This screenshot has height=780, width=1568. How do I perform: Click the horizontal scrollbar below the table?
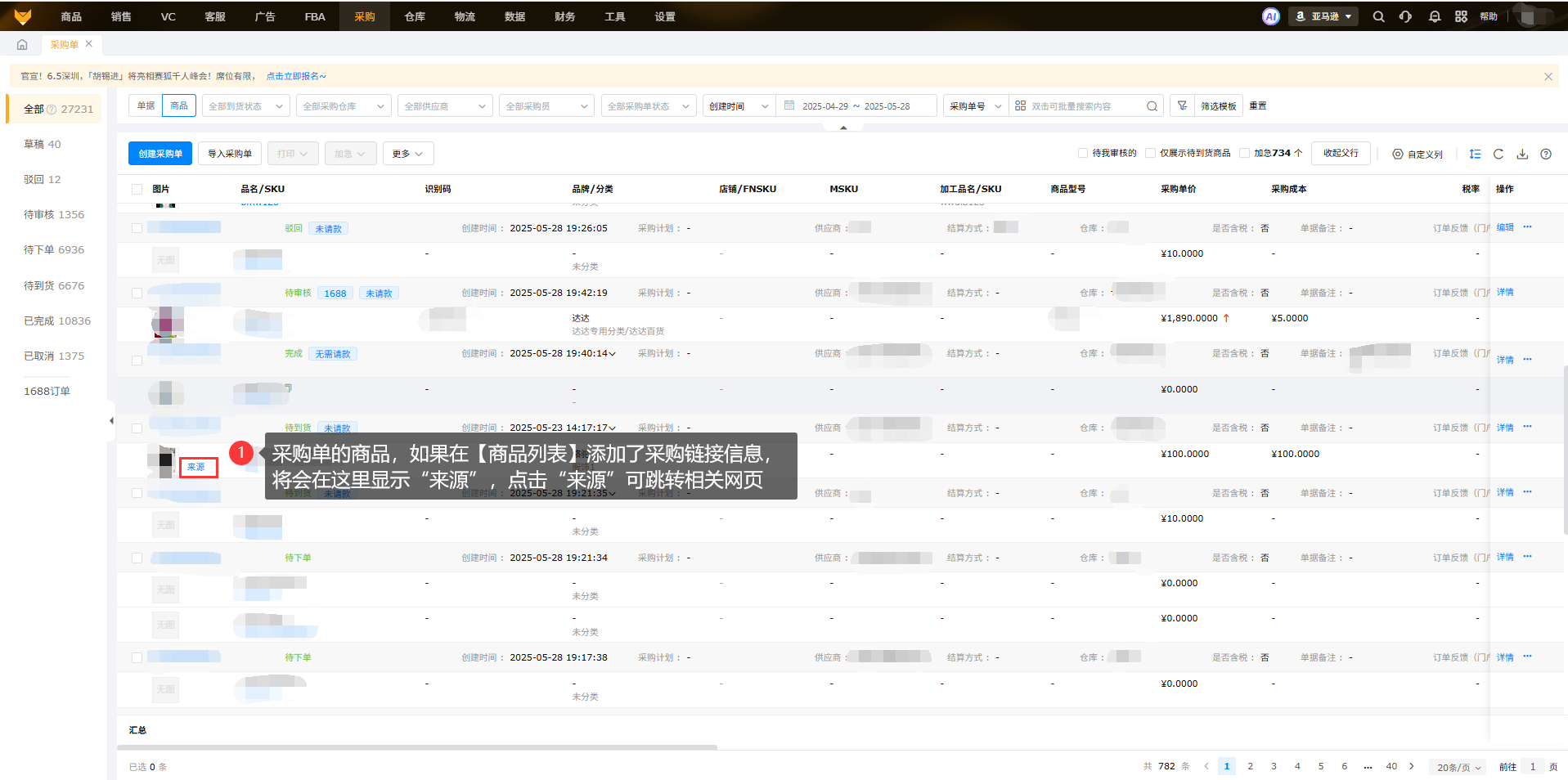coord(417,747)
